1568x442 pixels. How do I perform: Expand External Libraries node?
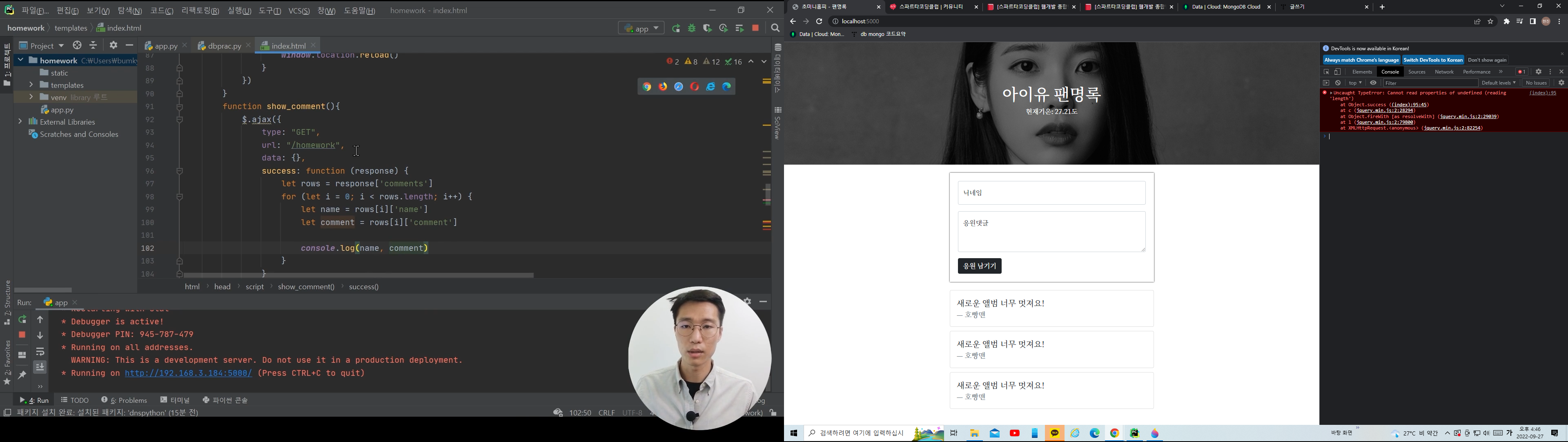point(20,122)
